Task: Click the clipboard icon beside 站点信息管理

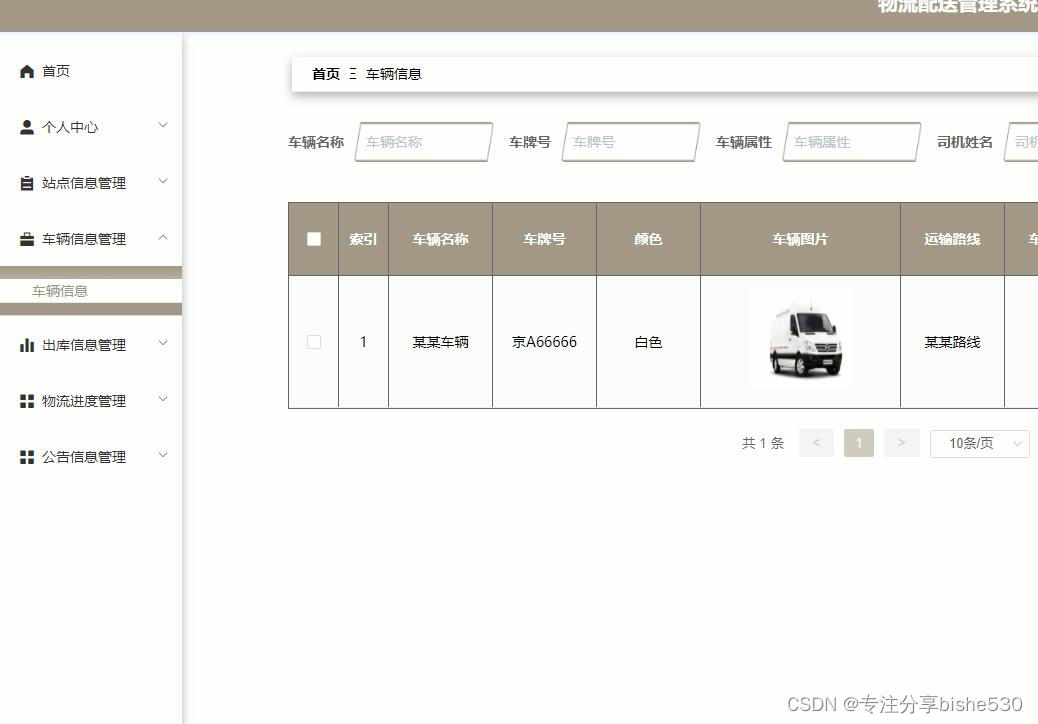Action: (x=26, y=183)
